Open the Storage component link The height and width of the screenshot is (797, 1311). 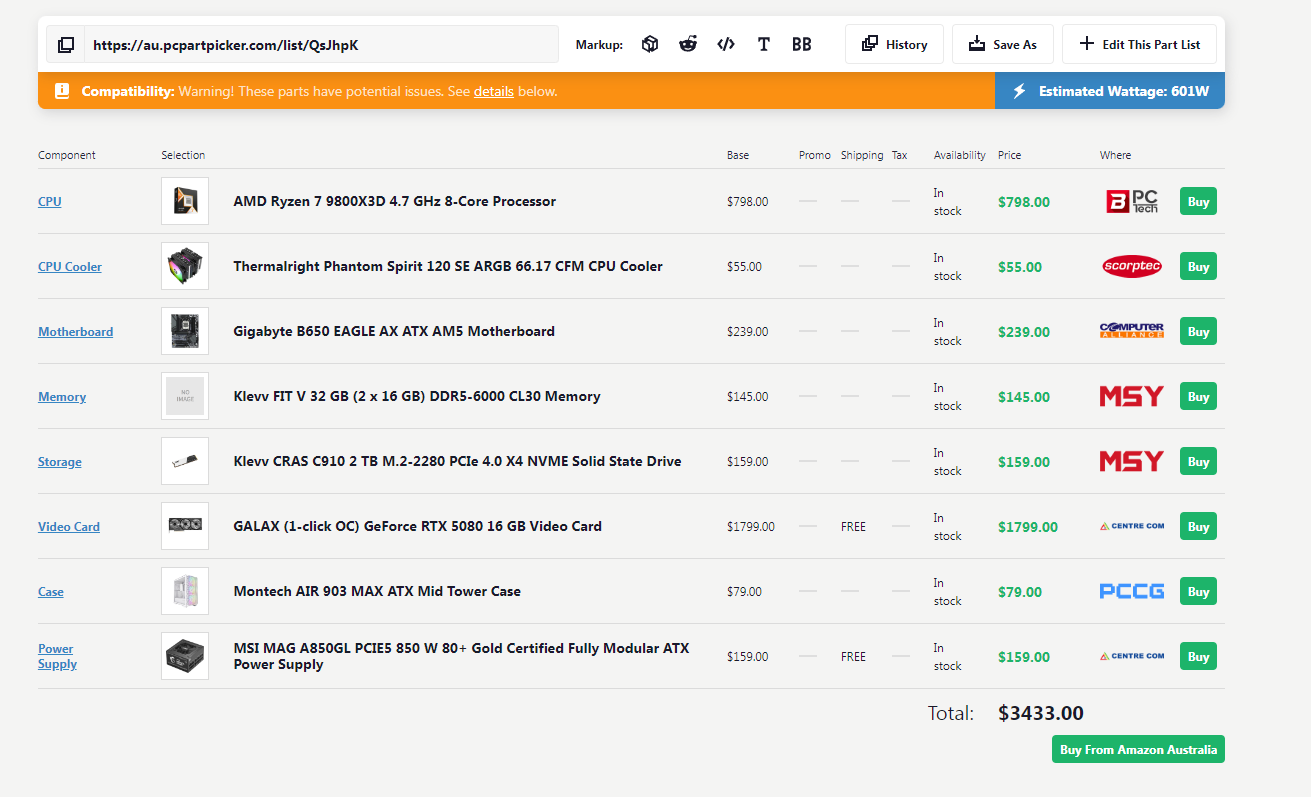[60, 462]
